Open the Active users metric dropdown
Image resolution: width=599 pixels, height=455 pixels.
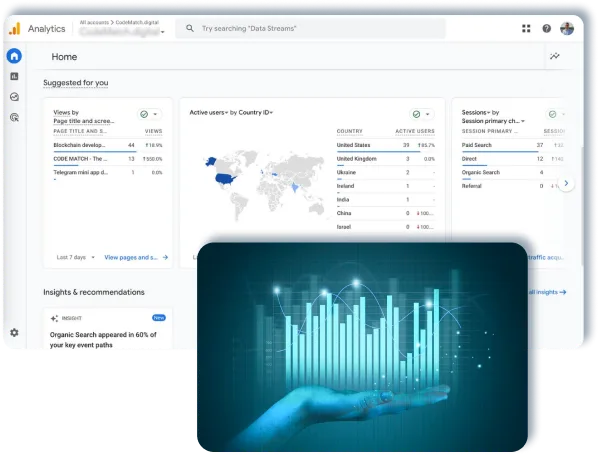click(x=209, y=113)
